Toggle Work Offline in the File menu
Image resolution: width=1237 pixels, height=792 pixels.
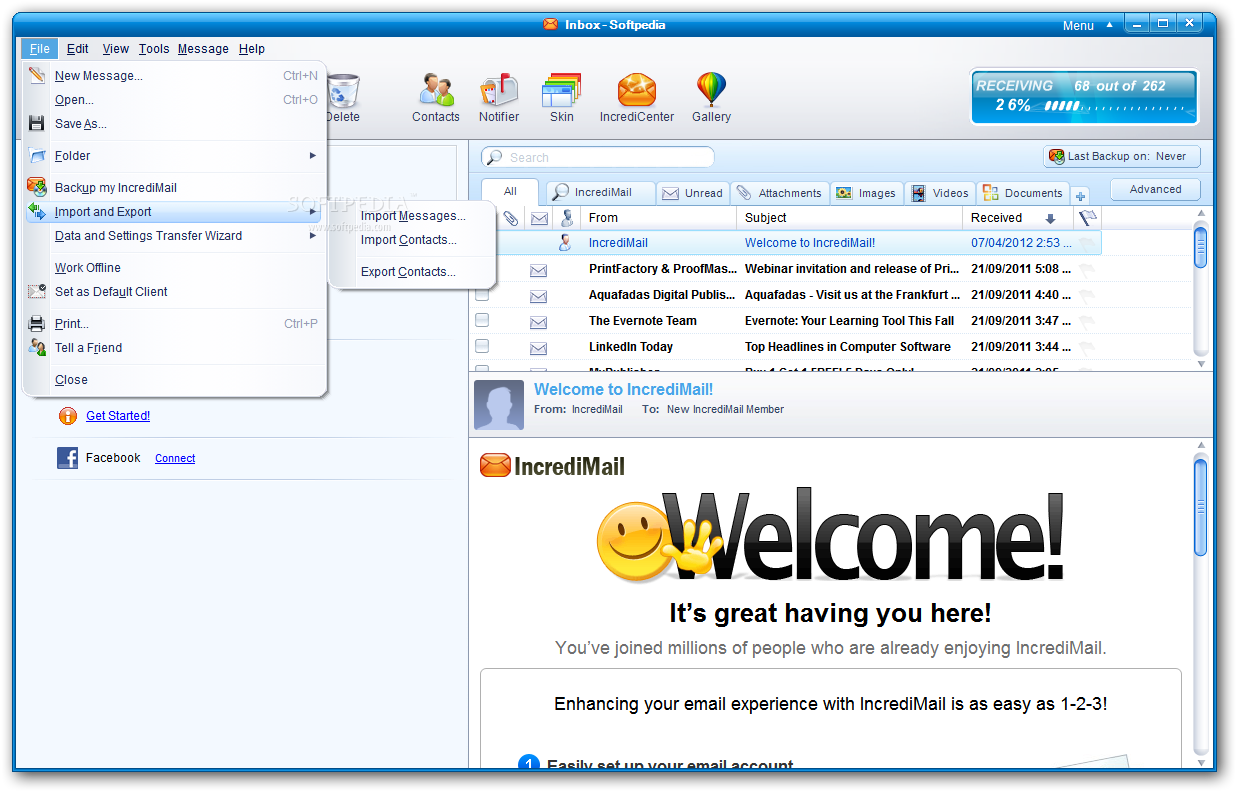click(88, 267)
